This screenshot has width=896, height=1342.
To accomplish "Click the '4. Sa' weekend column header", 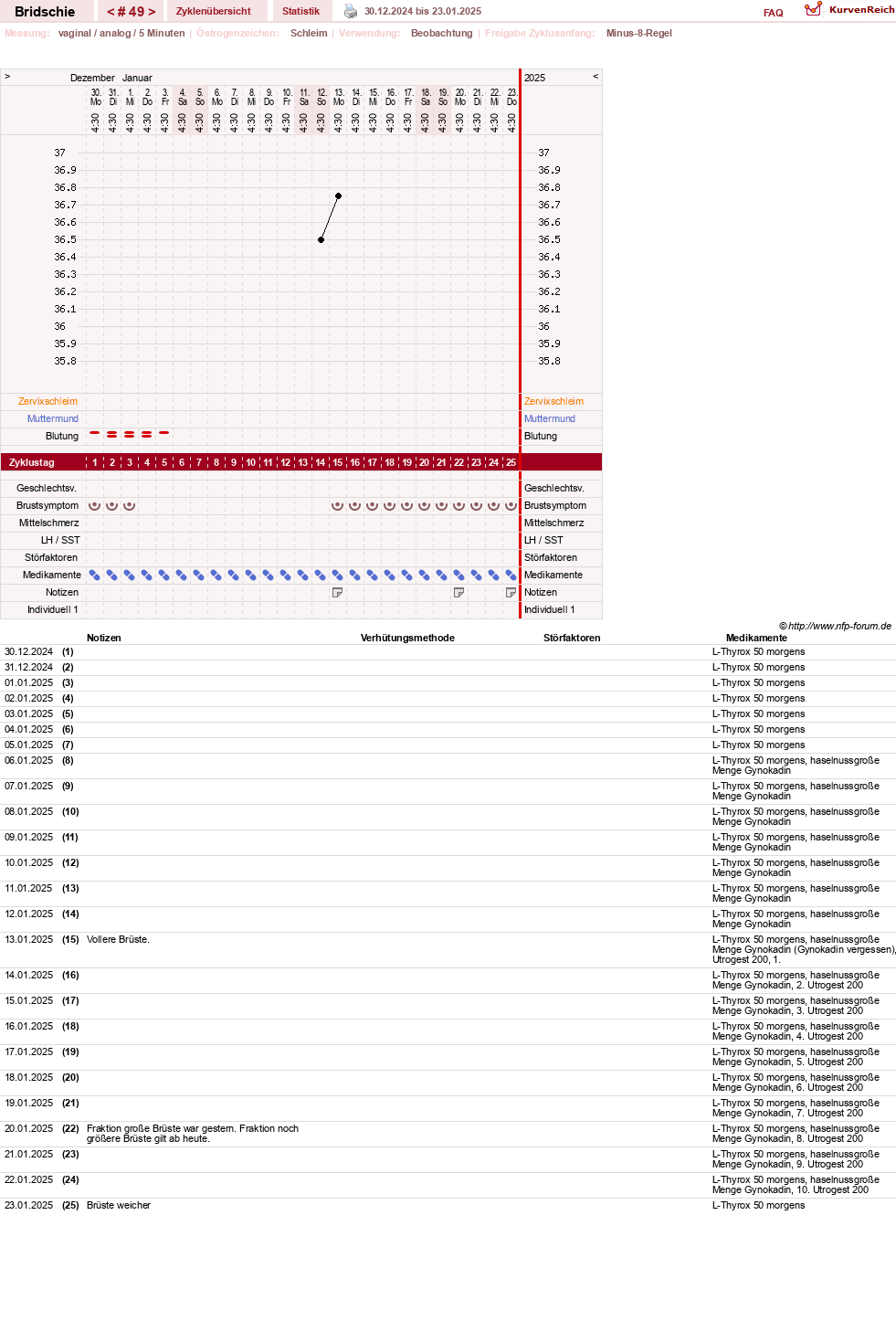I will click(x=182, y=97).
